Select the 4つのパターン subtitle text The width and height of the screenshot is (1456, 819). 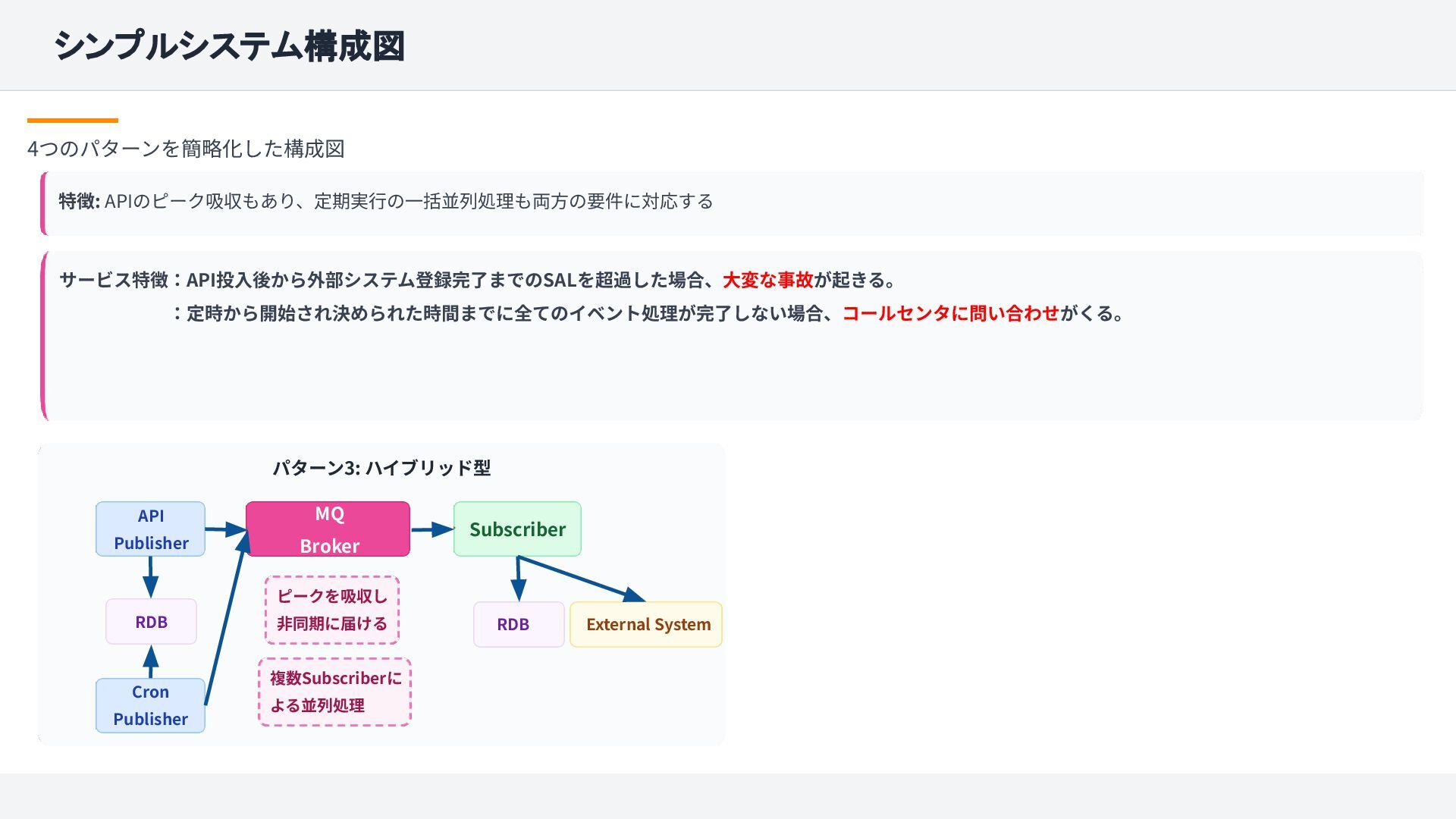pos(186,149)
